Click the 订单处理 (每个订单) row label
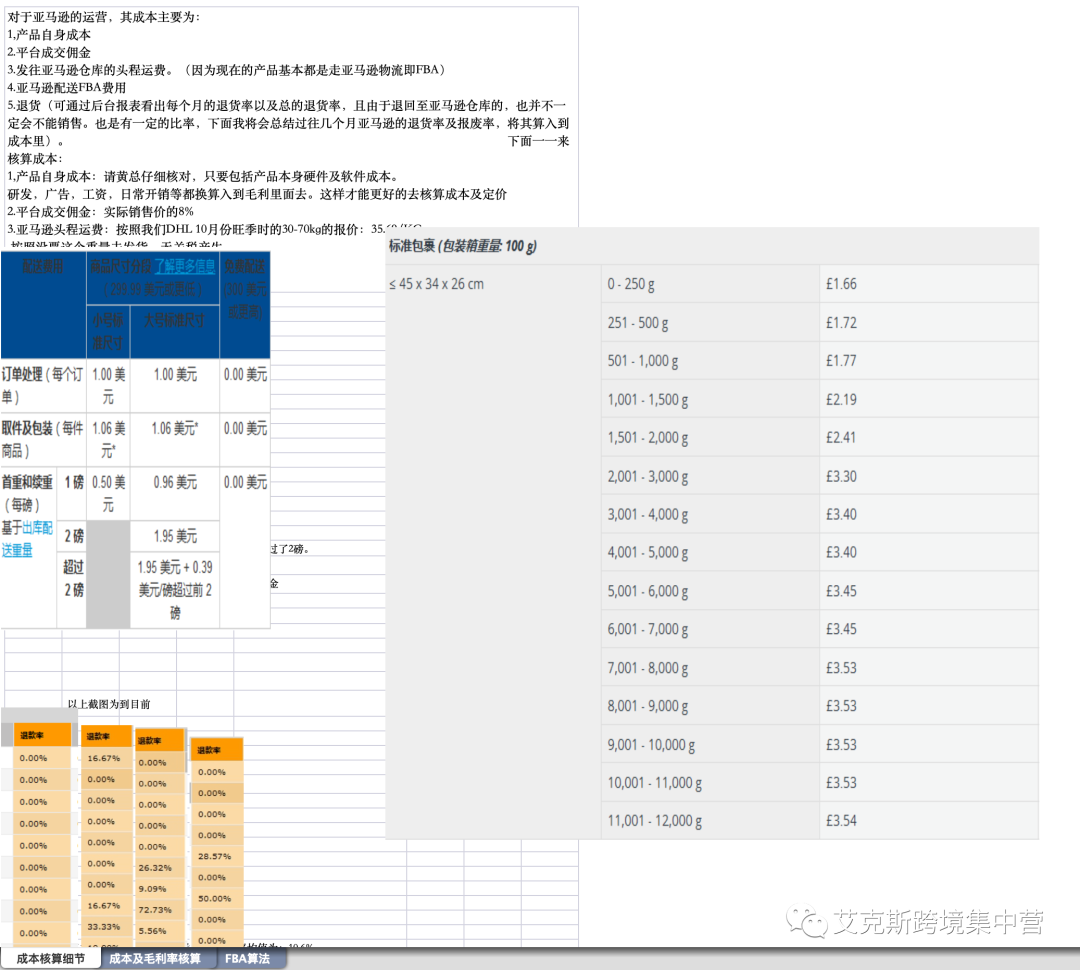The image size is (1080, 970). pyautogui.click(x=42, y=385)
